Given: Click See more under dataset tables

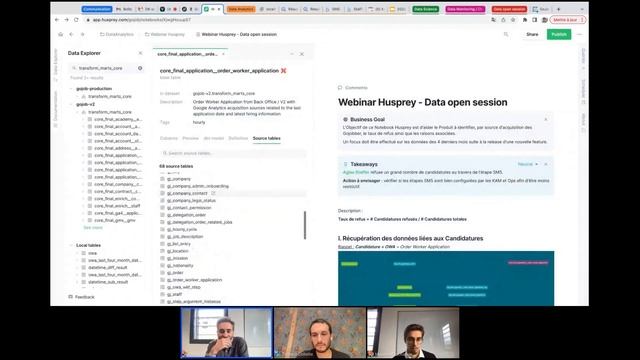Looking at the screenshot, I should click(x=93, y=228).
